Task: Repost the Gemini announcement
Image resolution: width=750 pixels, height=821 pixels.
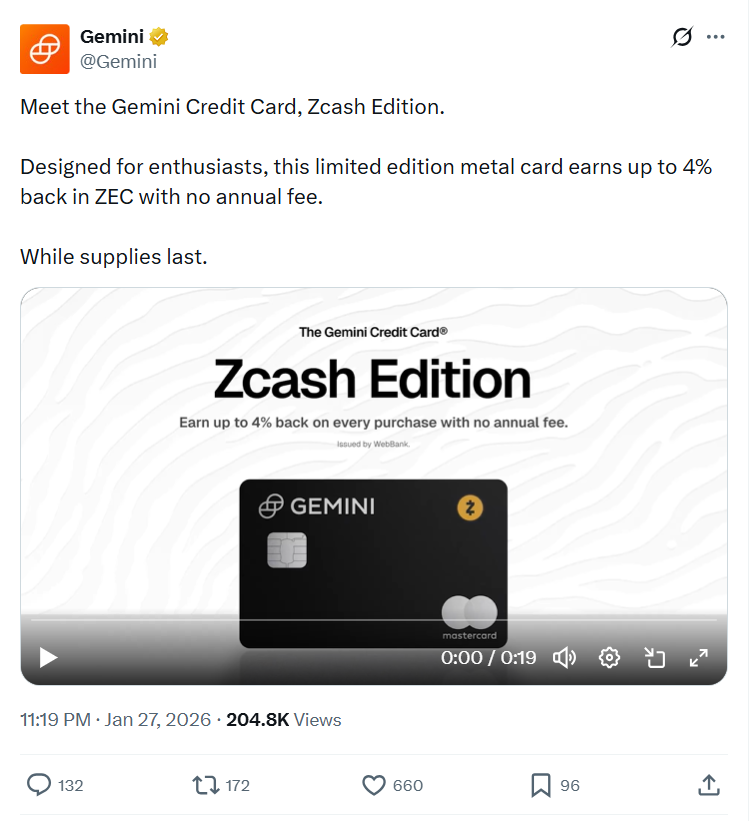Action: [206, 786]
